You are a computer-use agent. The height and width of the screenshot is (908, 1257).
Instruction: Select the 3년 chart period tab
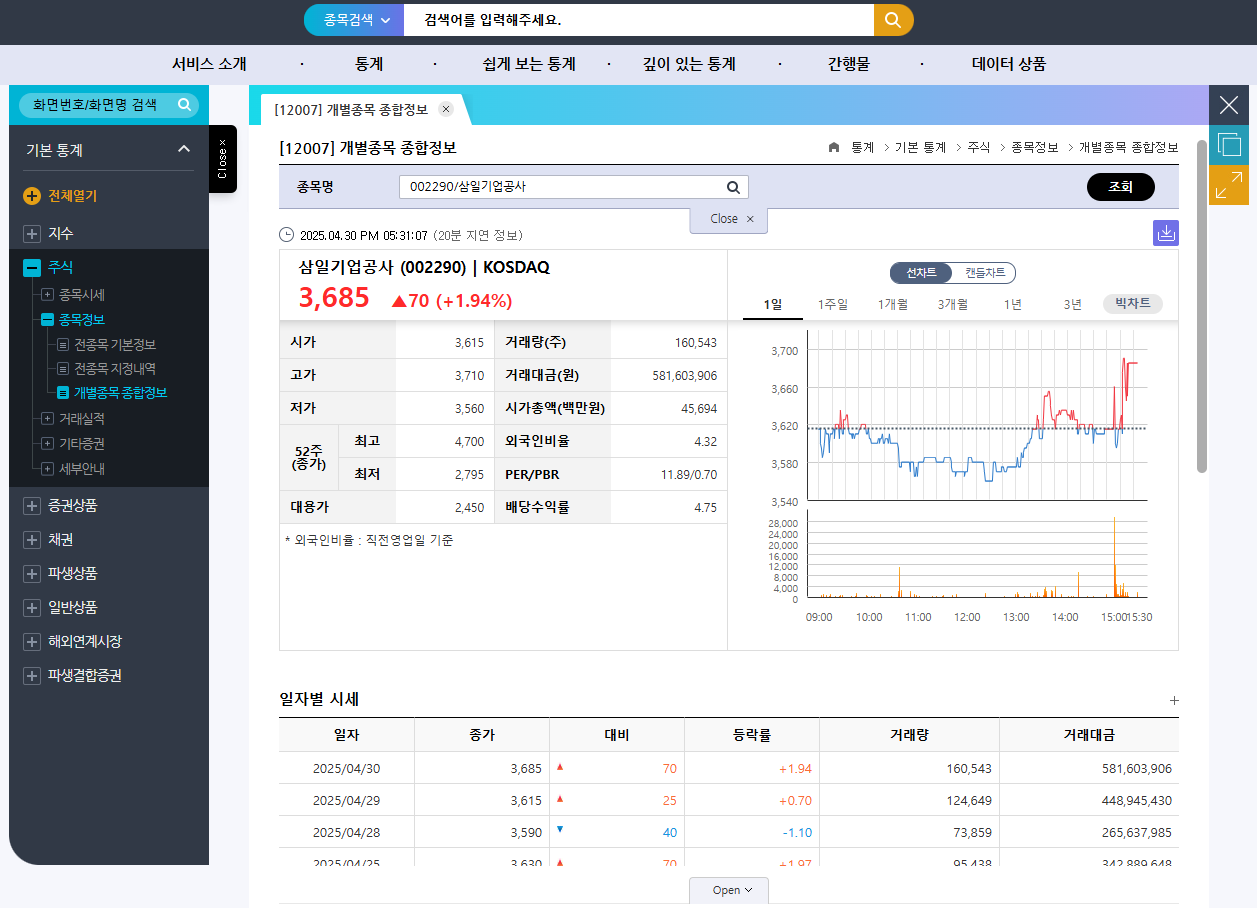[x=1073, y=304]
